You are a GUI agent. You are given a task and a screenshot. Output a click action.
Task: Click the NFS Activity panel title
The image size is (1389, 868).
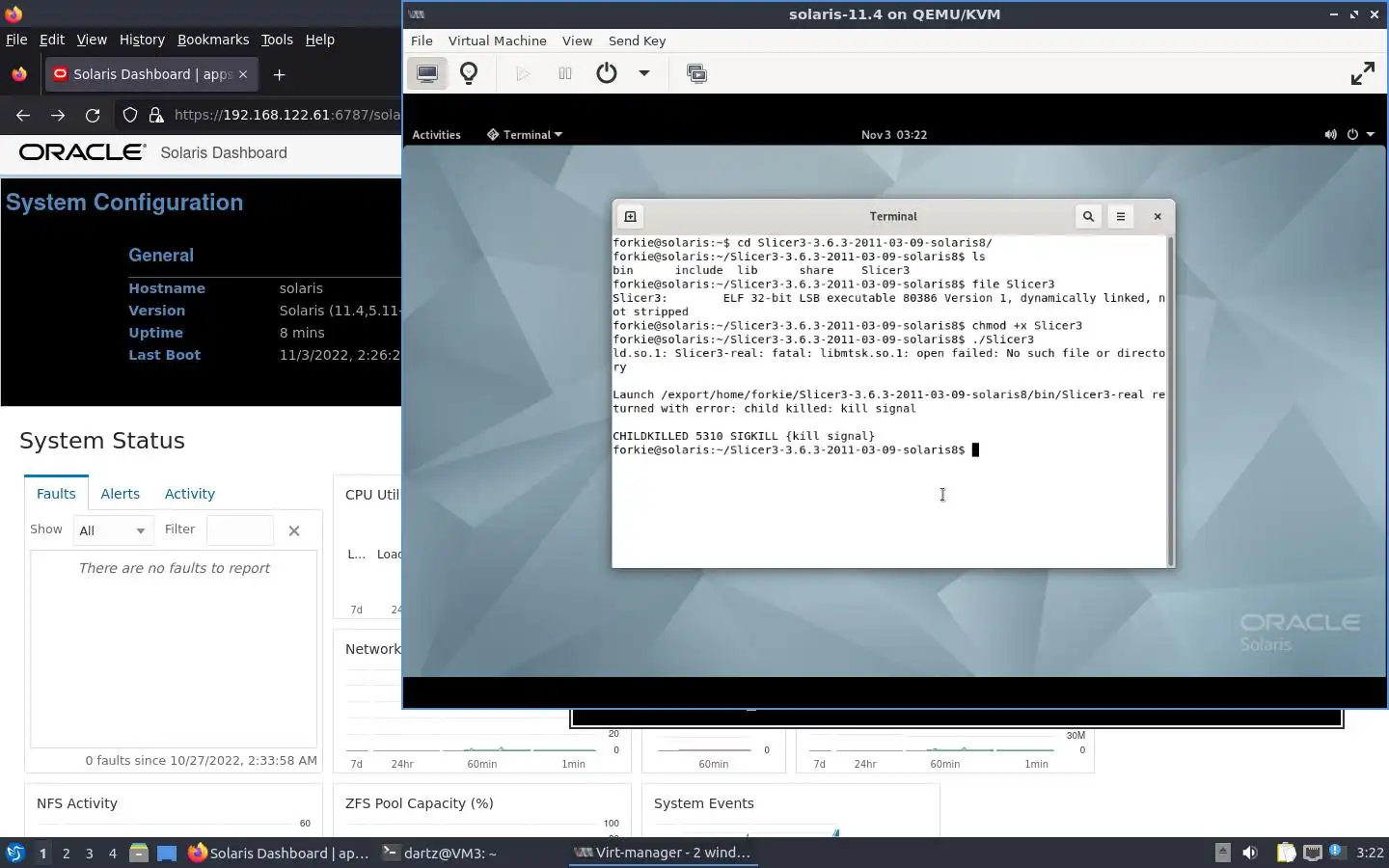(77, 803)
